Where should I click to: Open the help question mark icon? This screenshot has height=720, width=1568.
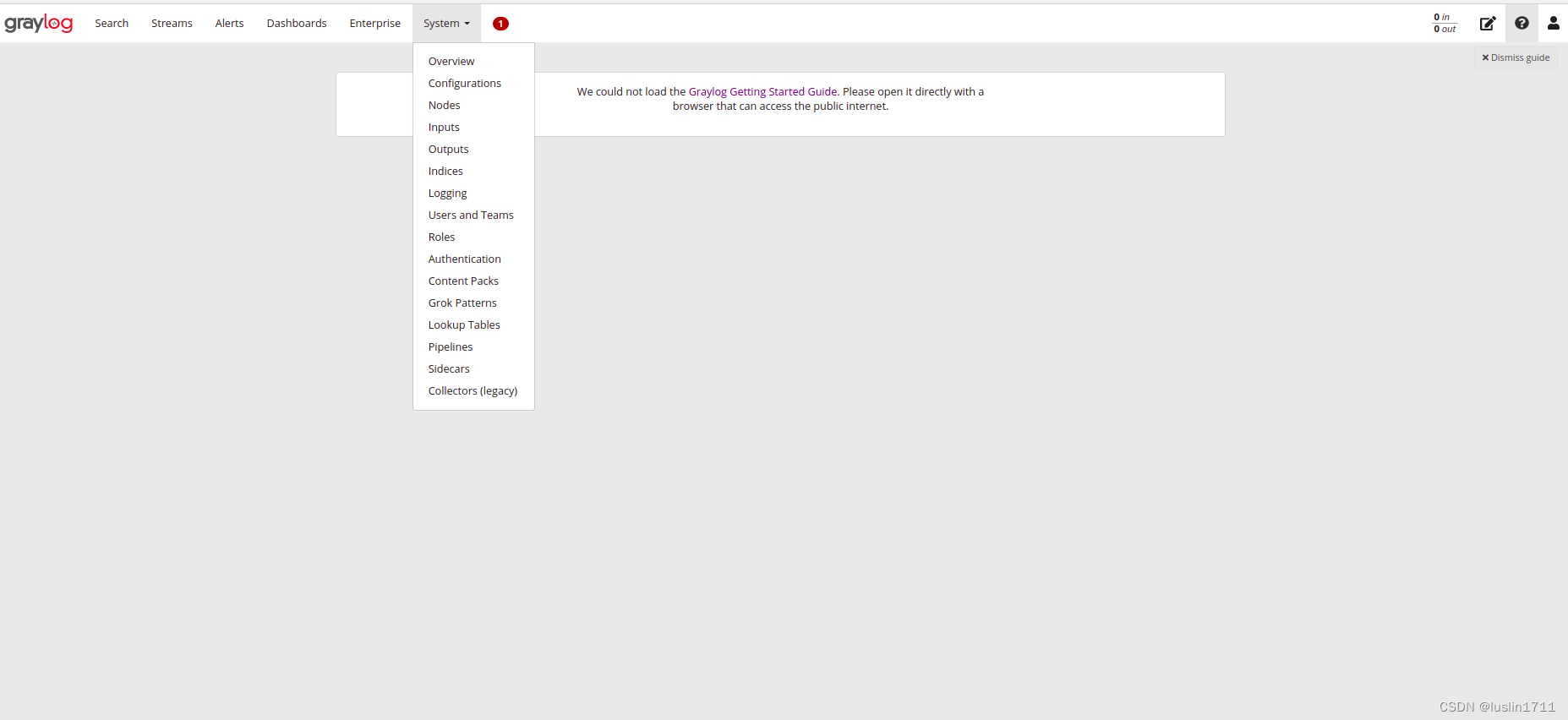pyautogui.click(x=1522, y=24)
